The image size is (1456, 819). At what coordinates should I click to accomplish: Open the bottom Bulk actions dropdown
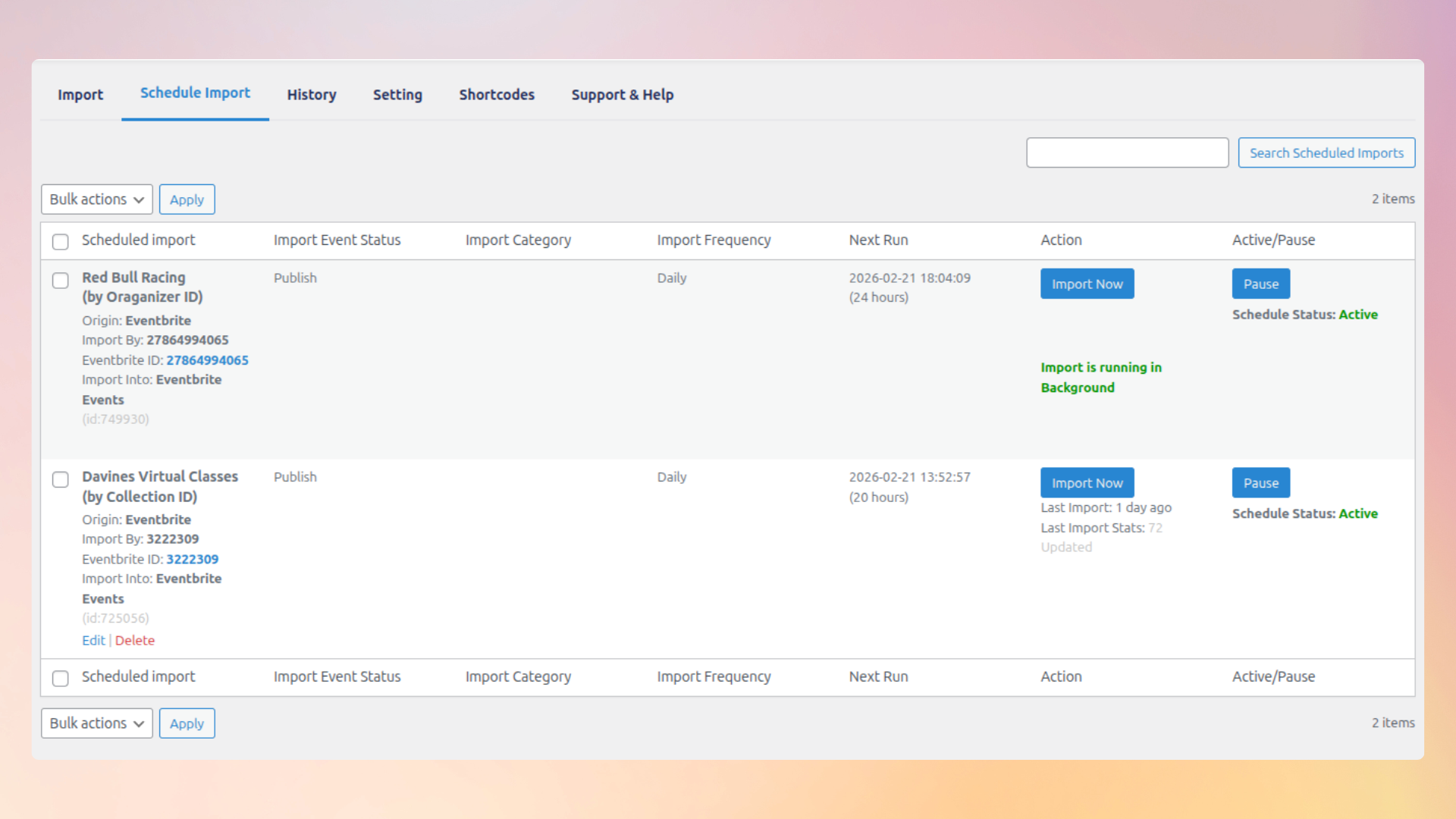(x=96, y=723)
